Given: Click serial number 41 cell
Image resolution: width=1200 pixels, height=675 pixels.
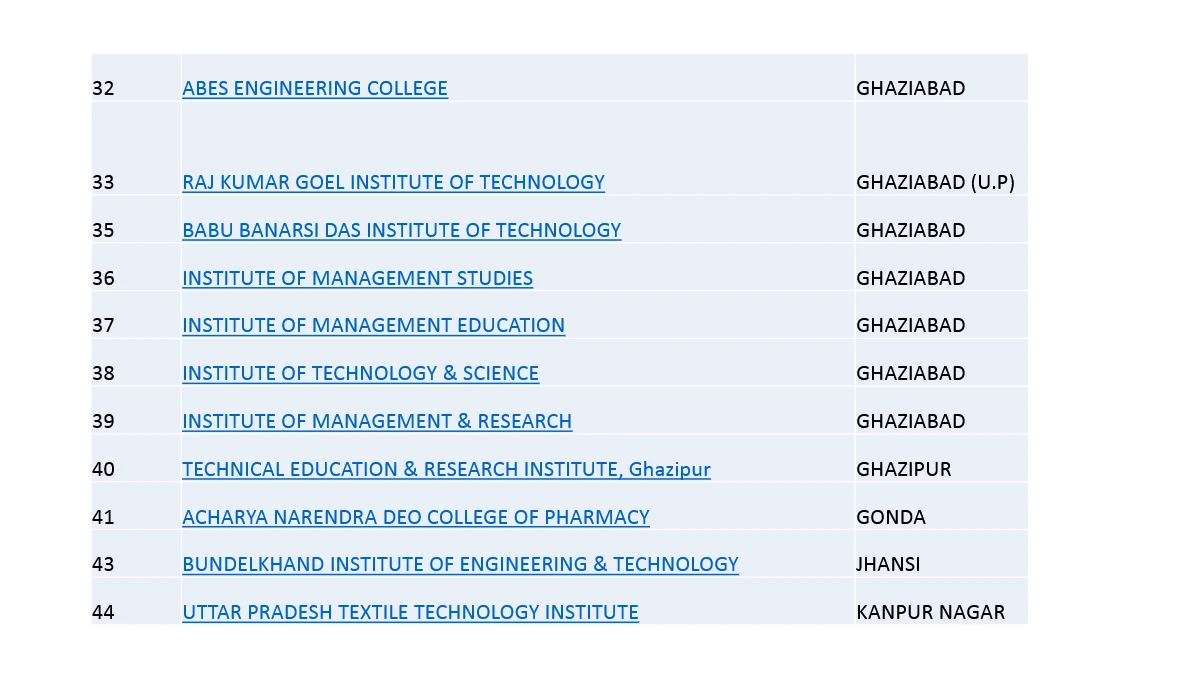Looking at the screenshot, I should click(x=104, y=517).
